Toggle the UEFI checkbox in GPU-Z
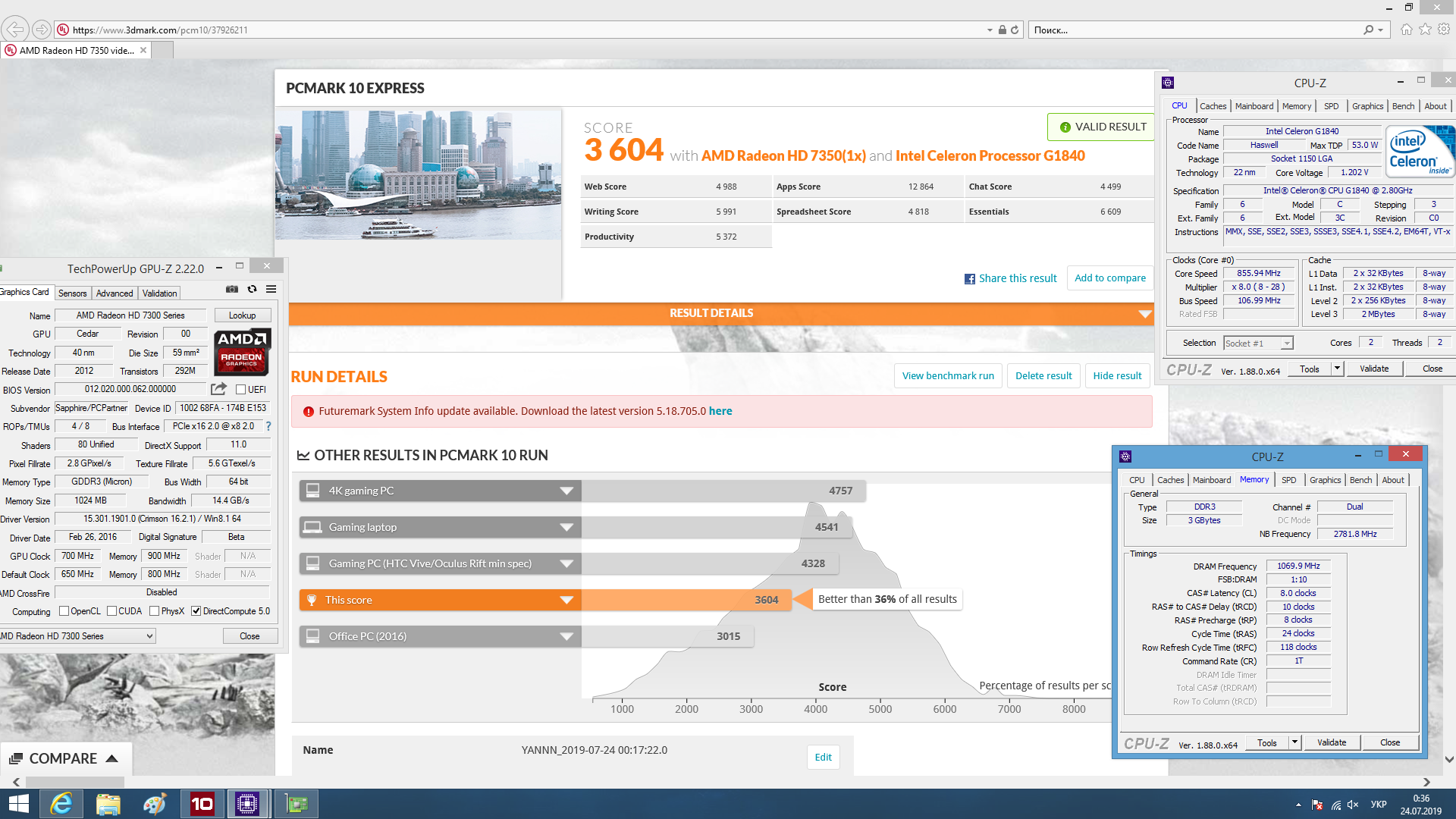 (x=240, y=390)
